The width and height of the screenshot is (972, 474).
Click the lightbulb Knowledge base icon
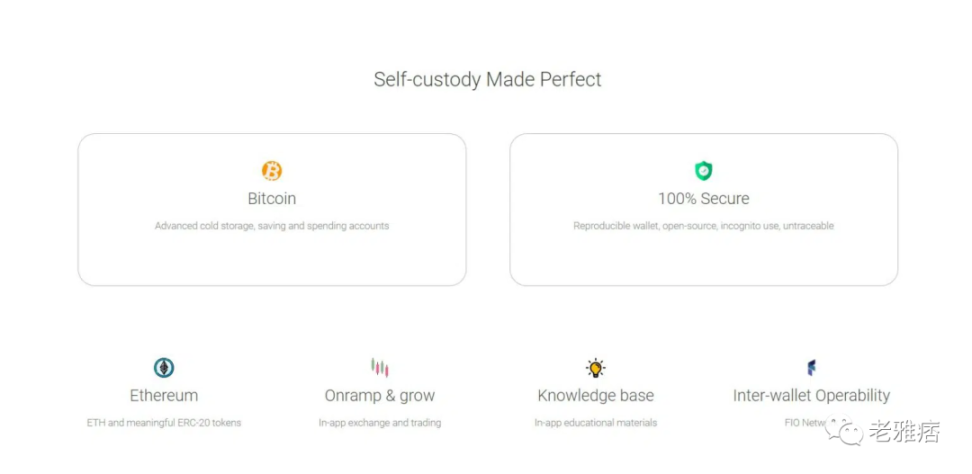tap(596, 367)
